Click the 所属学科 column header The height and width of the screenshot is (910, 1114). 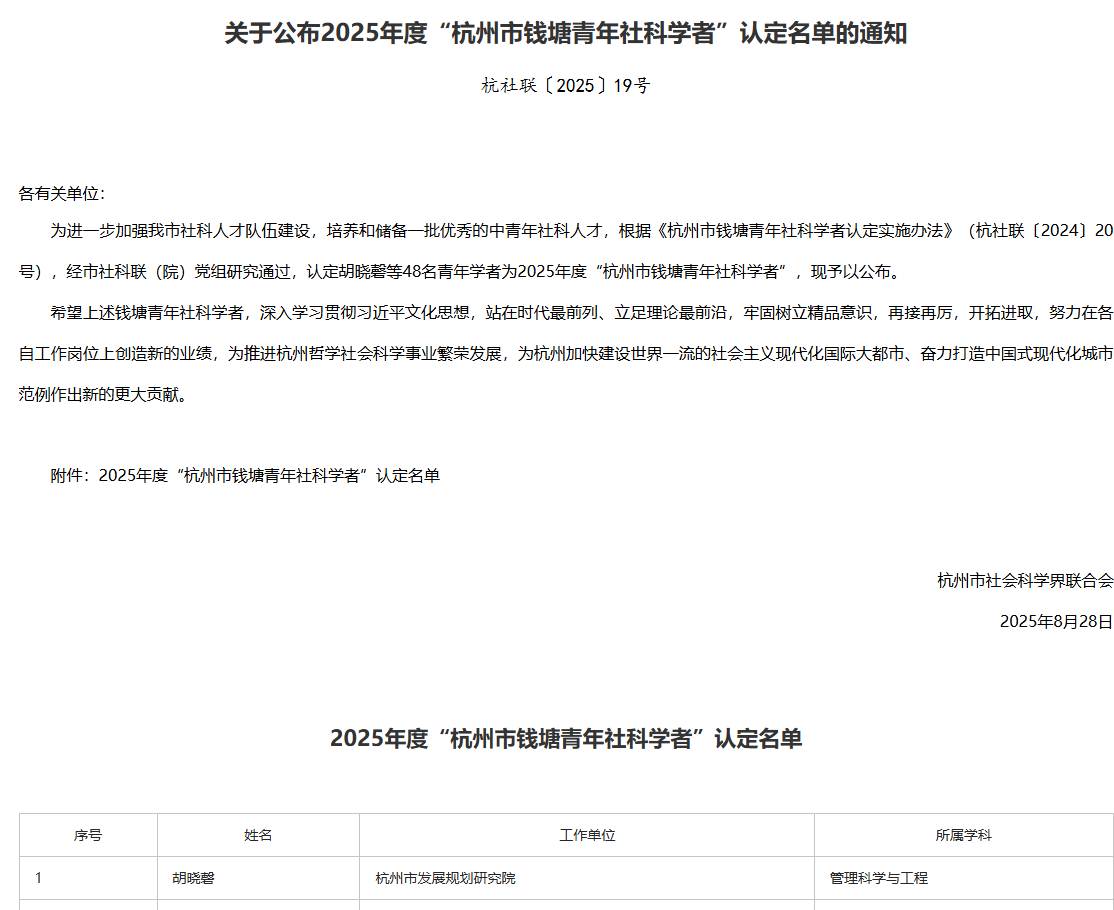click(963, 835)
